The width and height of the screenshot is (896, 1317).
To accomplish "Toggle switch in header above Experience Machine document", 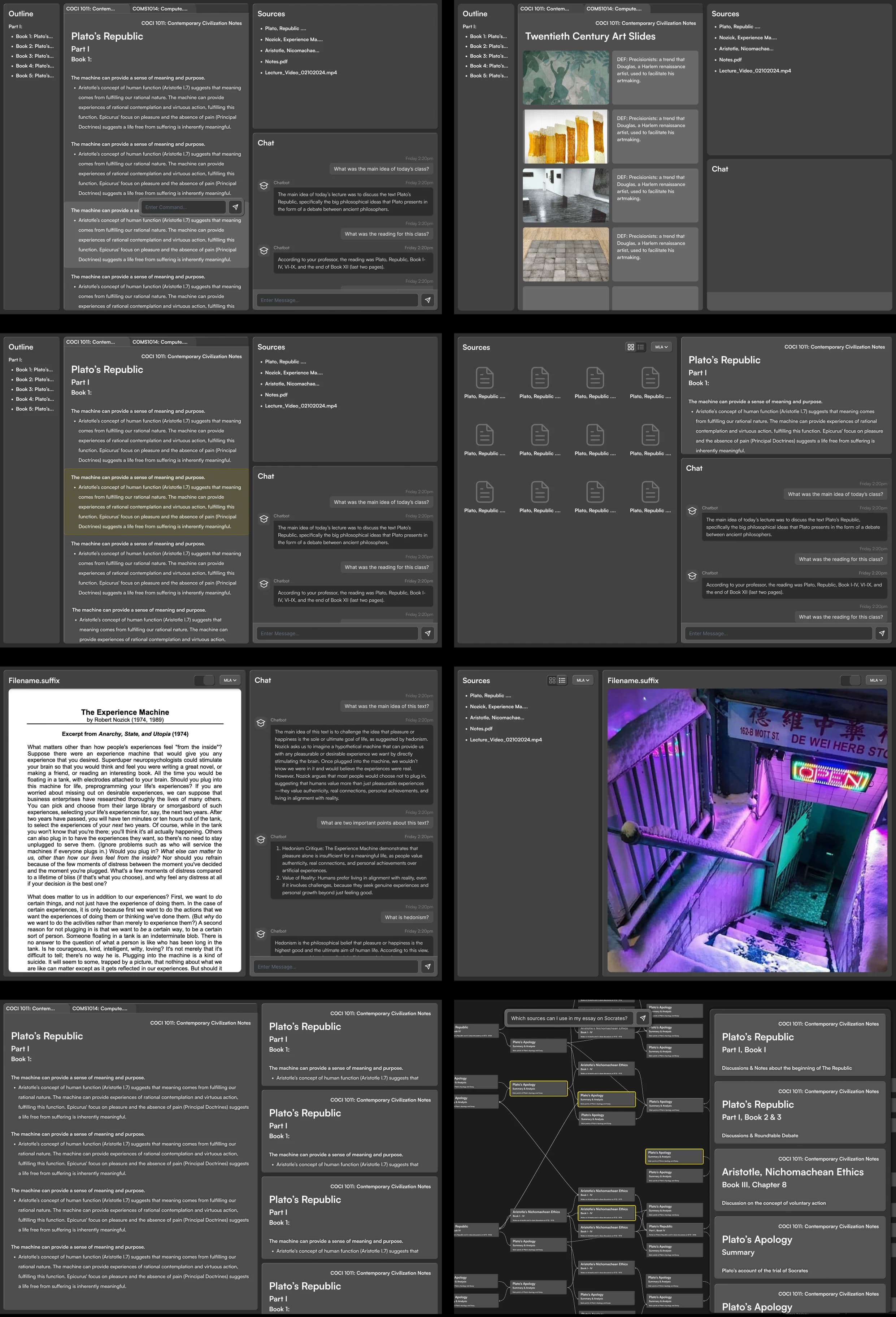I will click(204, 680).
